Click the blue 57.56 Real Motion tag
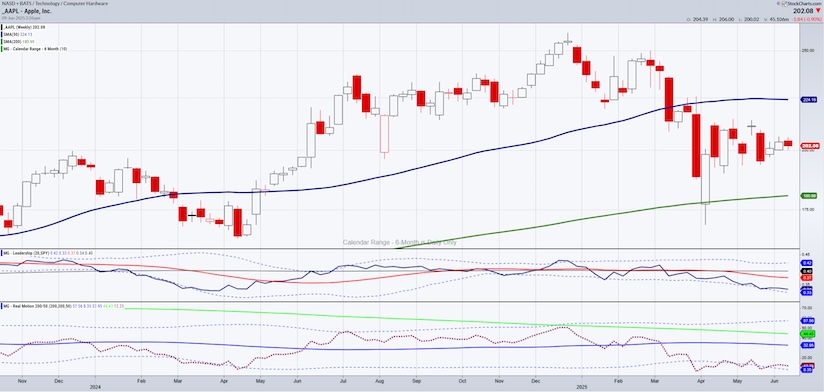 [809, 320]
